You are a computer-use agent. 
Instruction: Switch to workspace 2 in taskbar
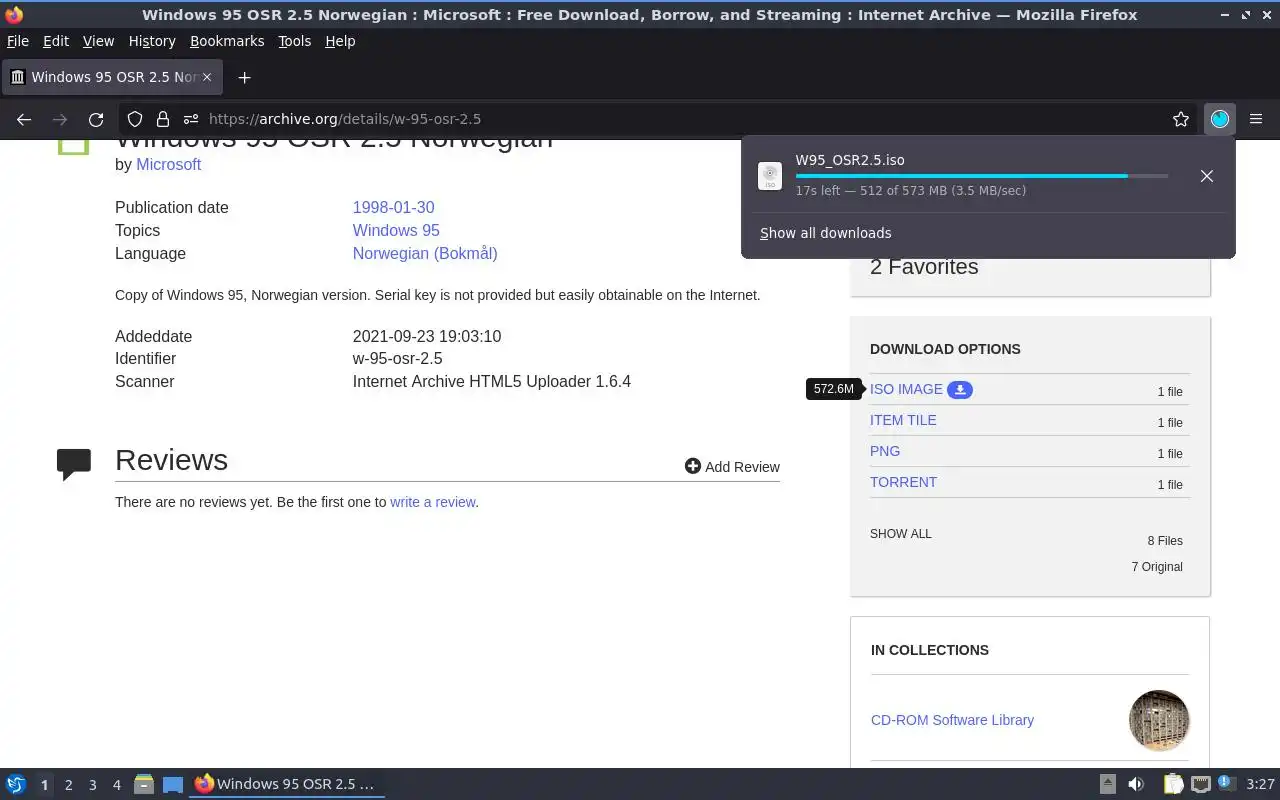point(68,785)
